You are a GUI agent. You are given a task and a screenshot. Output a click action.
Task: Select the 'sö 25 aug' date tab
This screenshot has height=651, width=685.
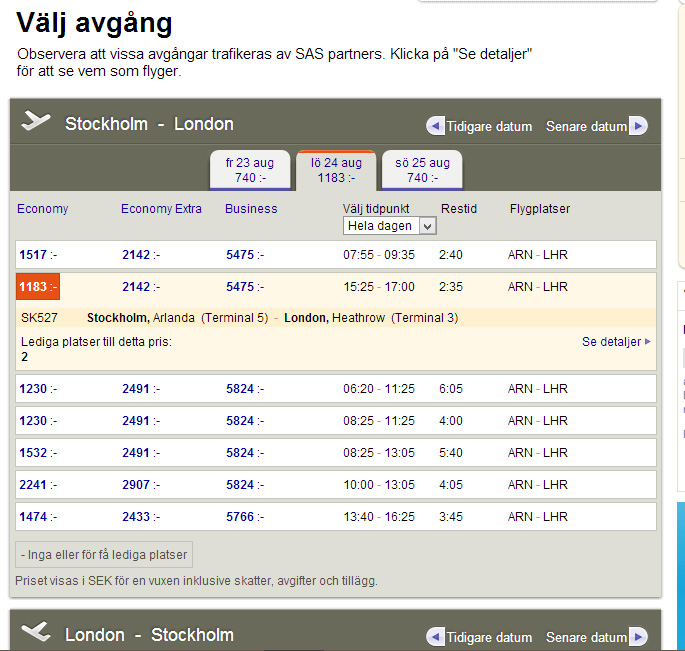pyautogui.click(x=422, y=170)
